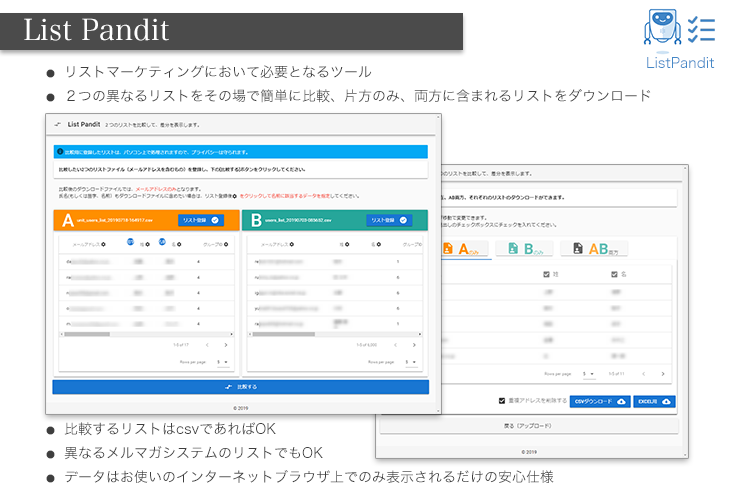Click the メールアドレス column header in list B

click(275, 245)
